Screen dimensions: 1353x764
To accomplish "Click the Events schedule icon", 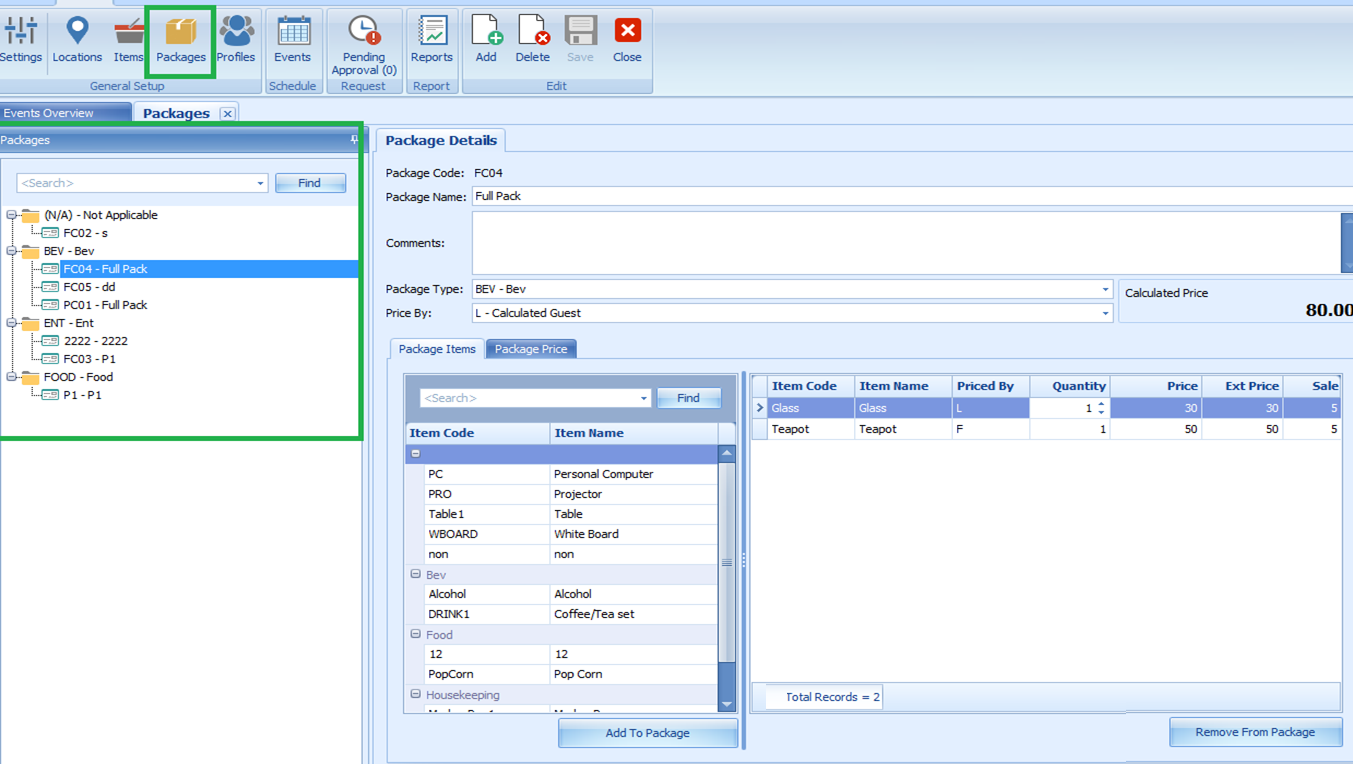I will 292,40.
